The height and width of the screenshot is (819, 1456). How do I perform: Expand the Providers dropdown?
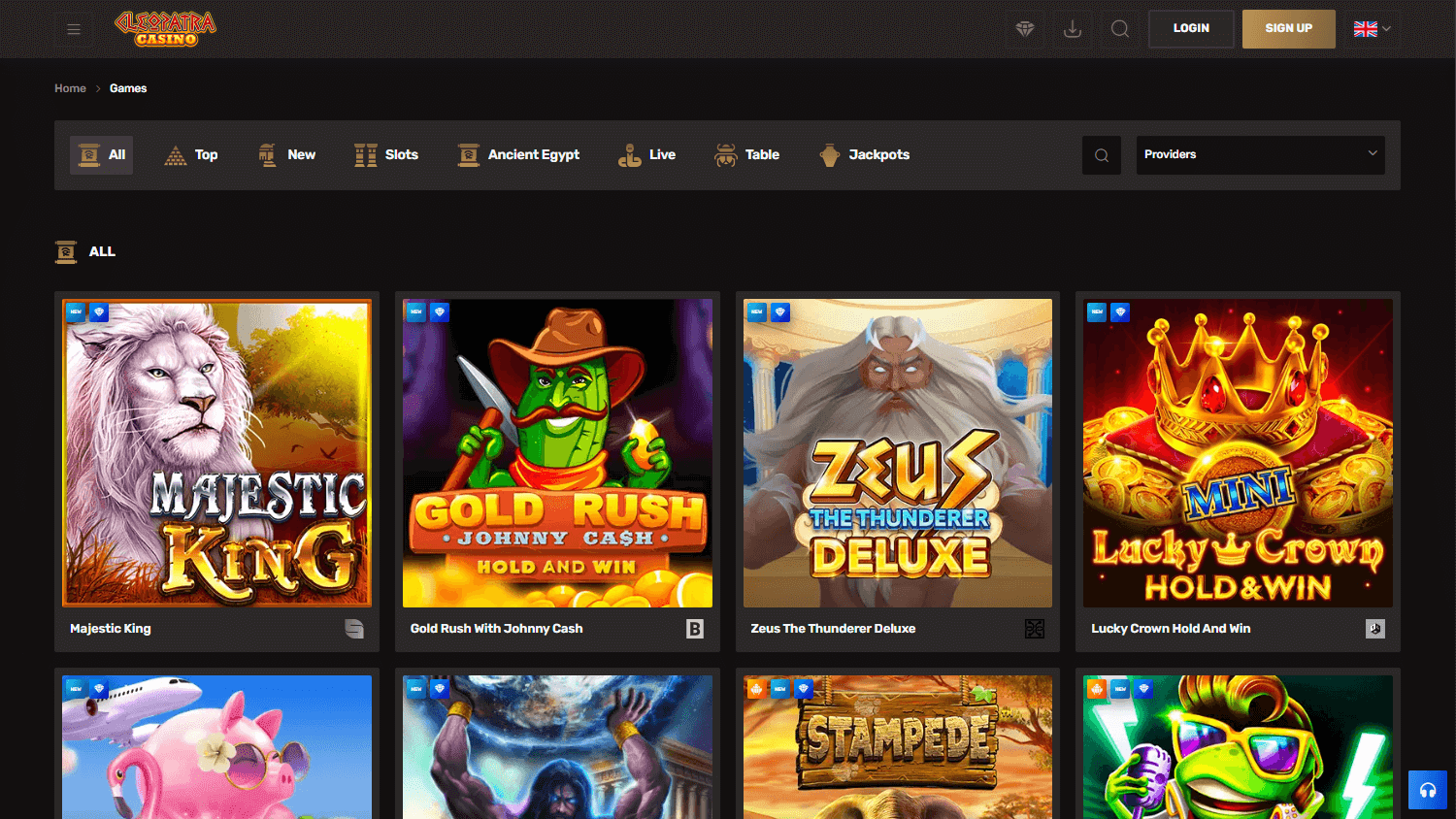point(1260,155)
